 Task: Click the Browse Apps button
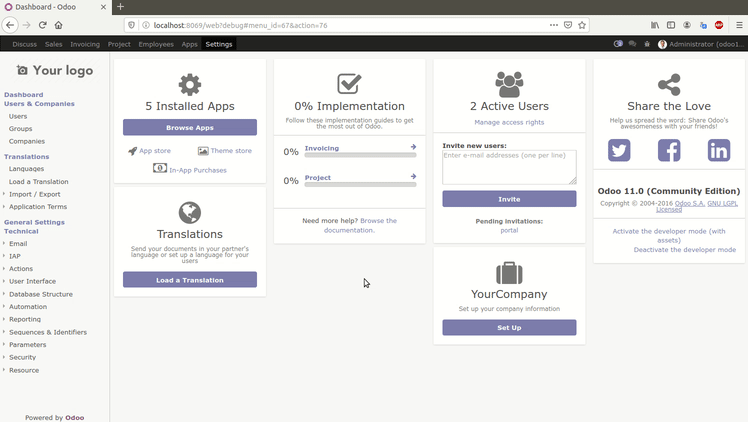click(190, 127)
